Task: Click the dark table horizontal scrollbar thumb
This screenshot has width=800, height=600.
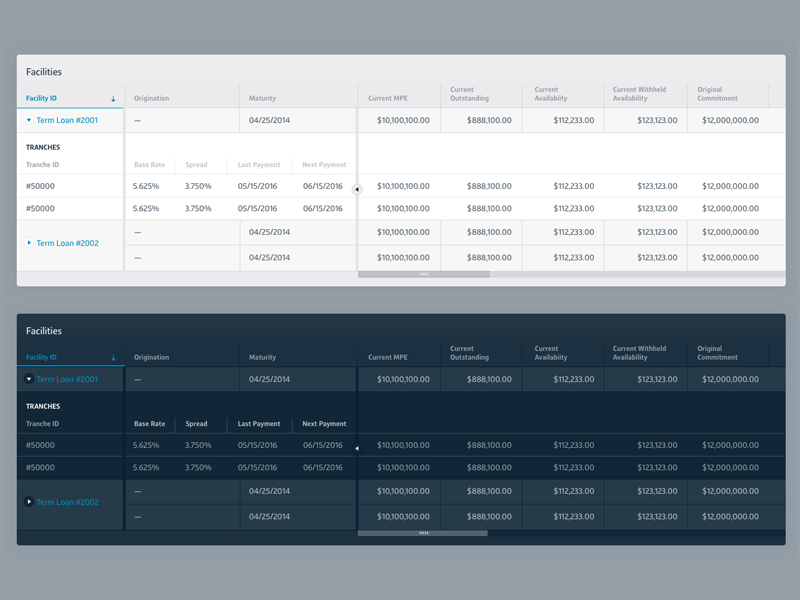Action: [x=423, y=533]
